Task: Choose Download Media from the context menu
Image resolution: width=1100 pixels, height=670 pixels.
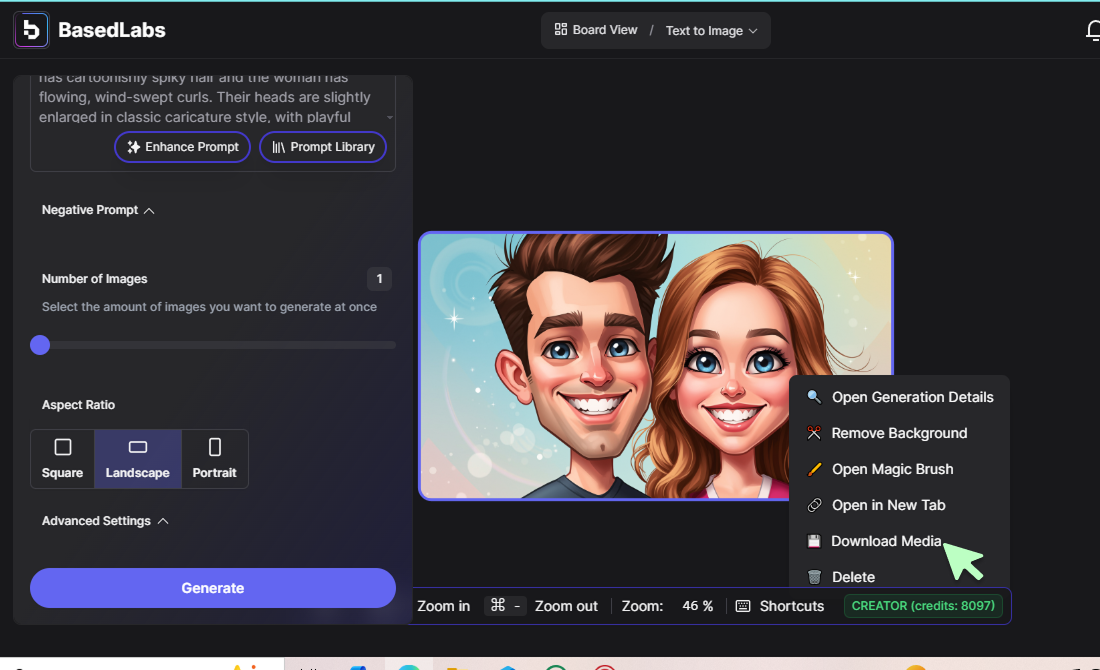Action: [886, 541]
